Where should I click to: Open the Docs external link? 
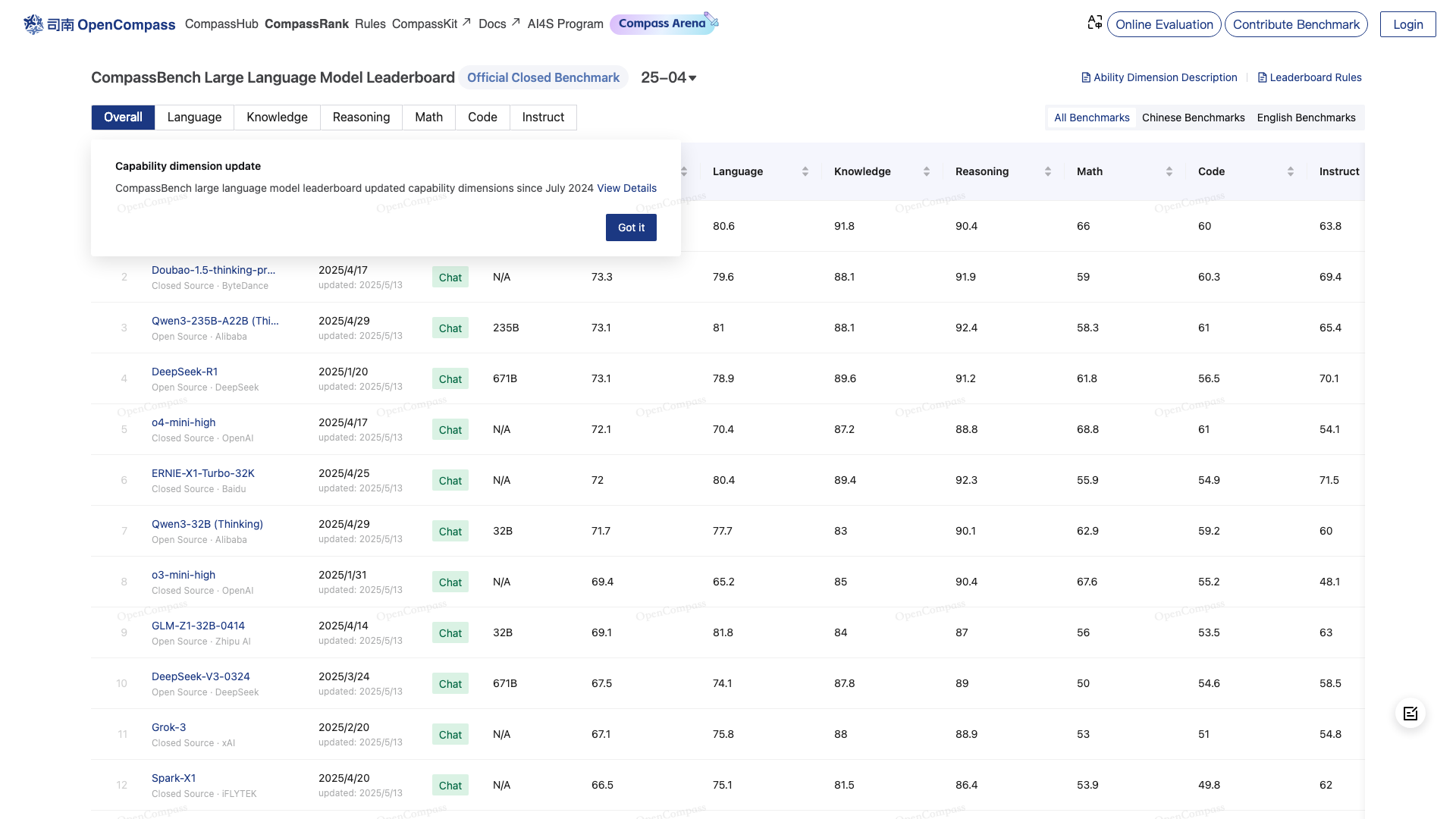click(499, 24)
